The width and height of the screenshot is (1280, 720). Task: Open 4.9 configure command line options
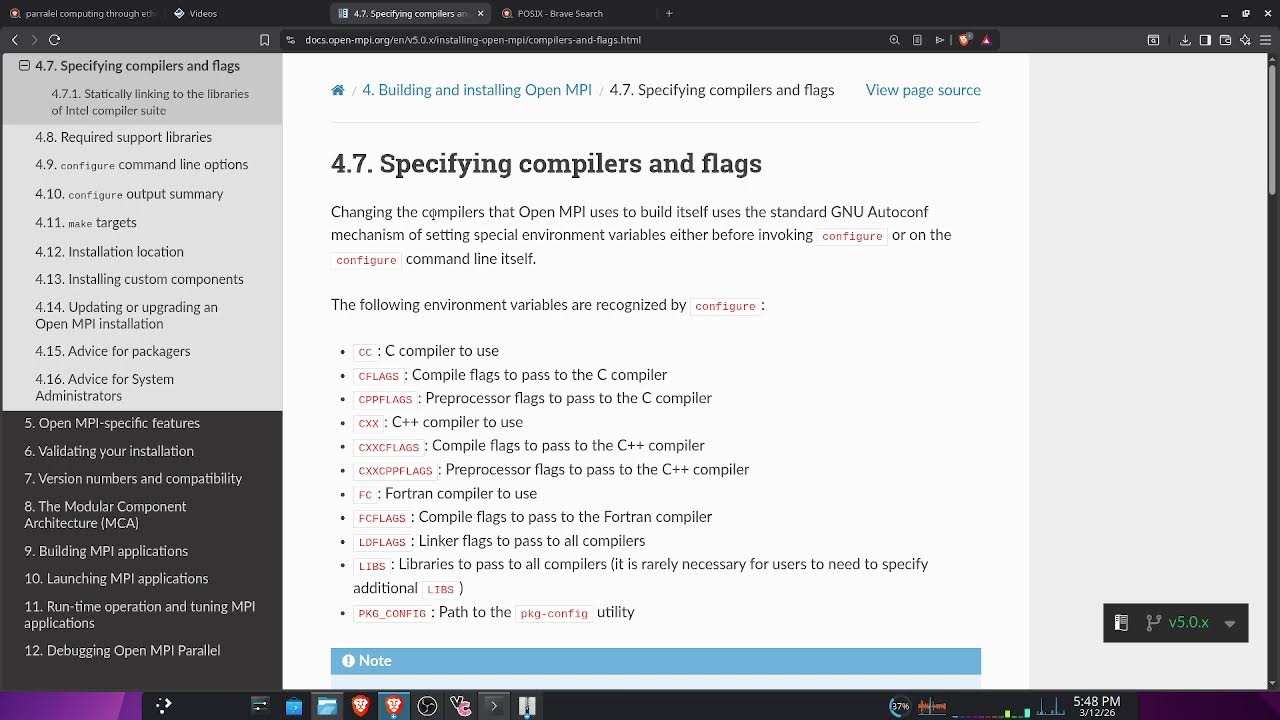141,165
